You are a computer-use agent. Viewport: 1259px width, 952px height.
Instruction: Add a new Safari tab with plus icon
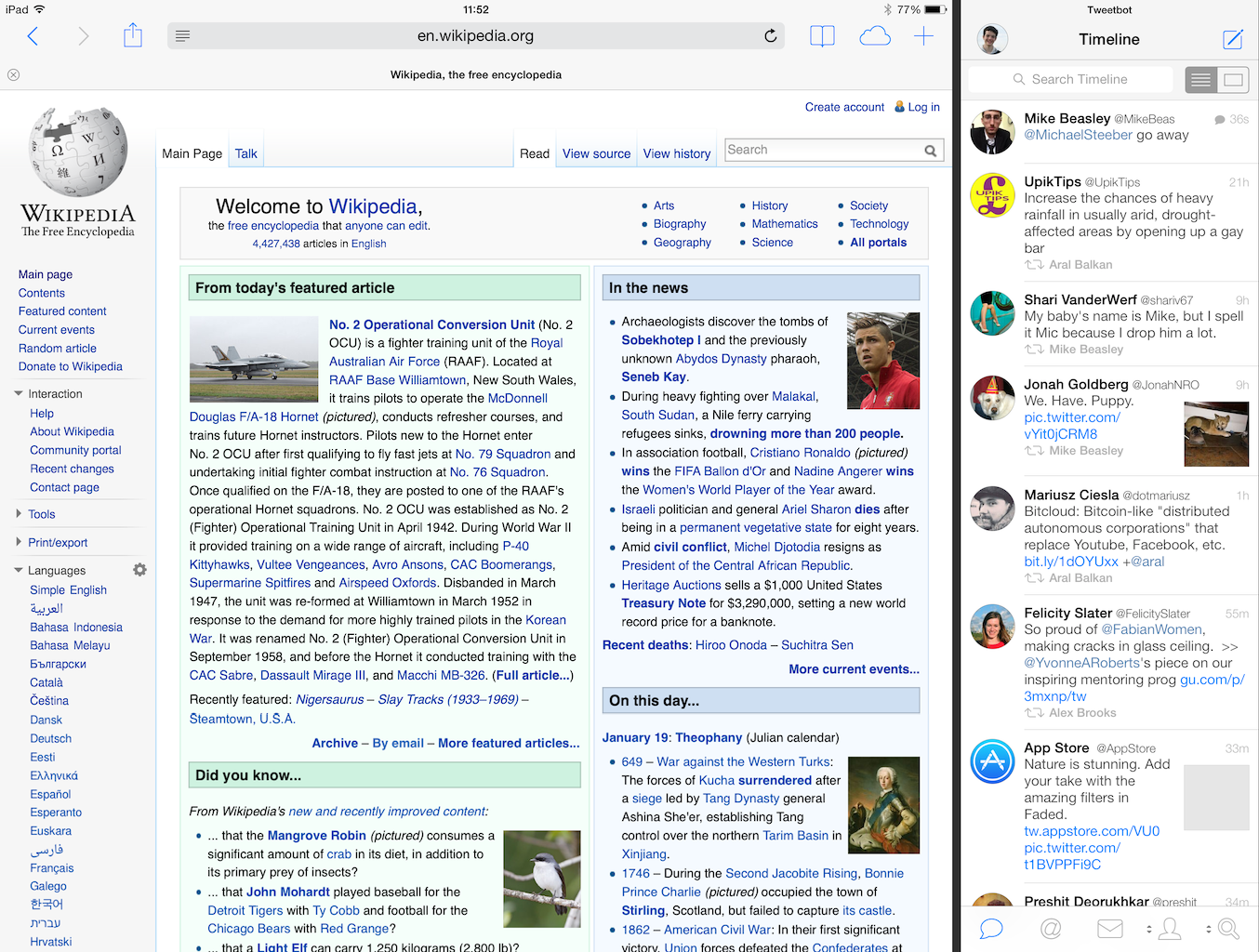923,36
